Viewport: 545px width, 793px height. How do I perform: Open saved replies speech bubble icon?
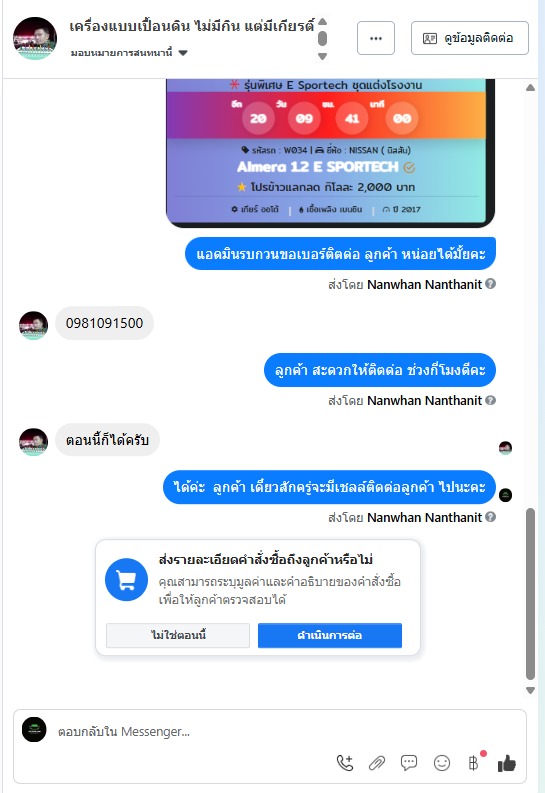(408, 763)
